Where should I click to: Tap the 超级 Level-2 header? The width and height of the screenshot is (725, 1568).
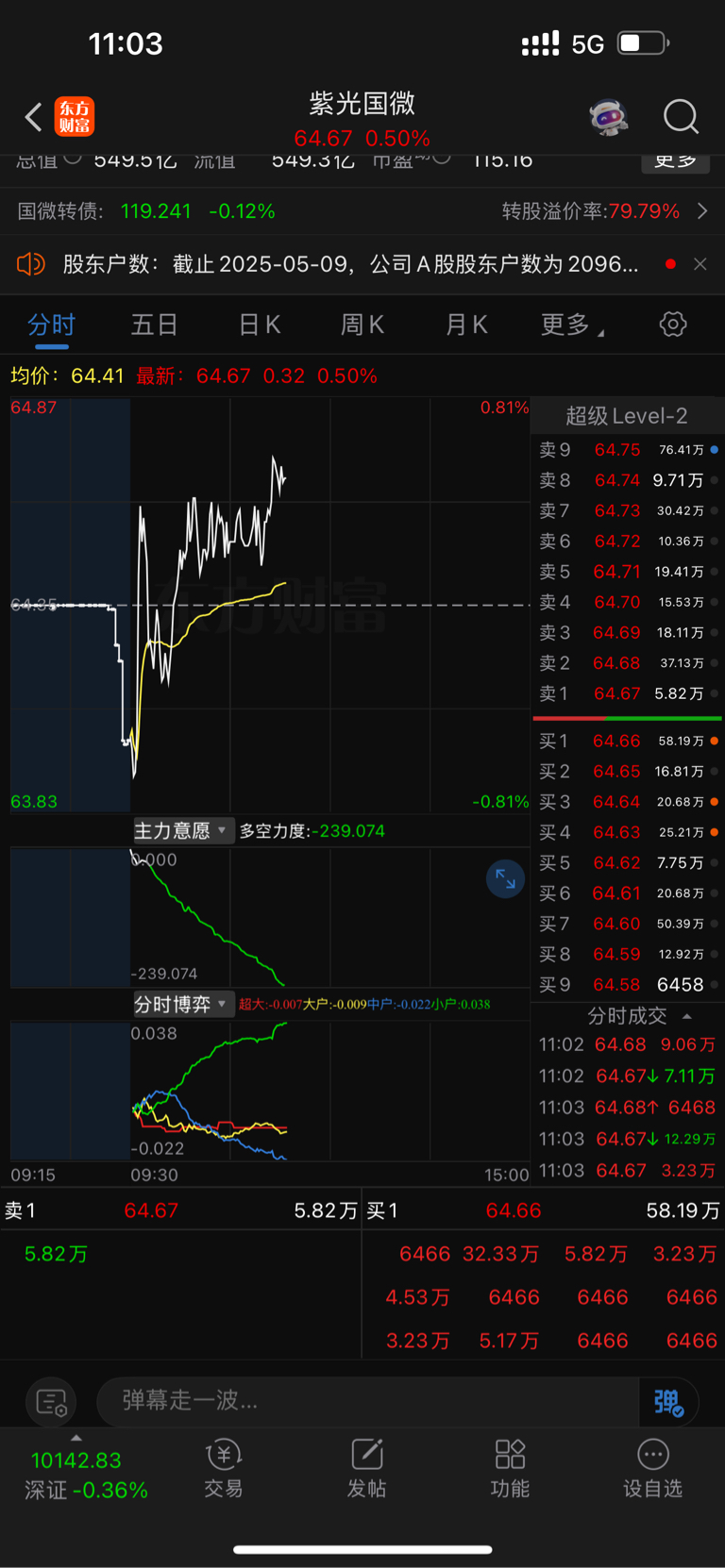[627, 416]
